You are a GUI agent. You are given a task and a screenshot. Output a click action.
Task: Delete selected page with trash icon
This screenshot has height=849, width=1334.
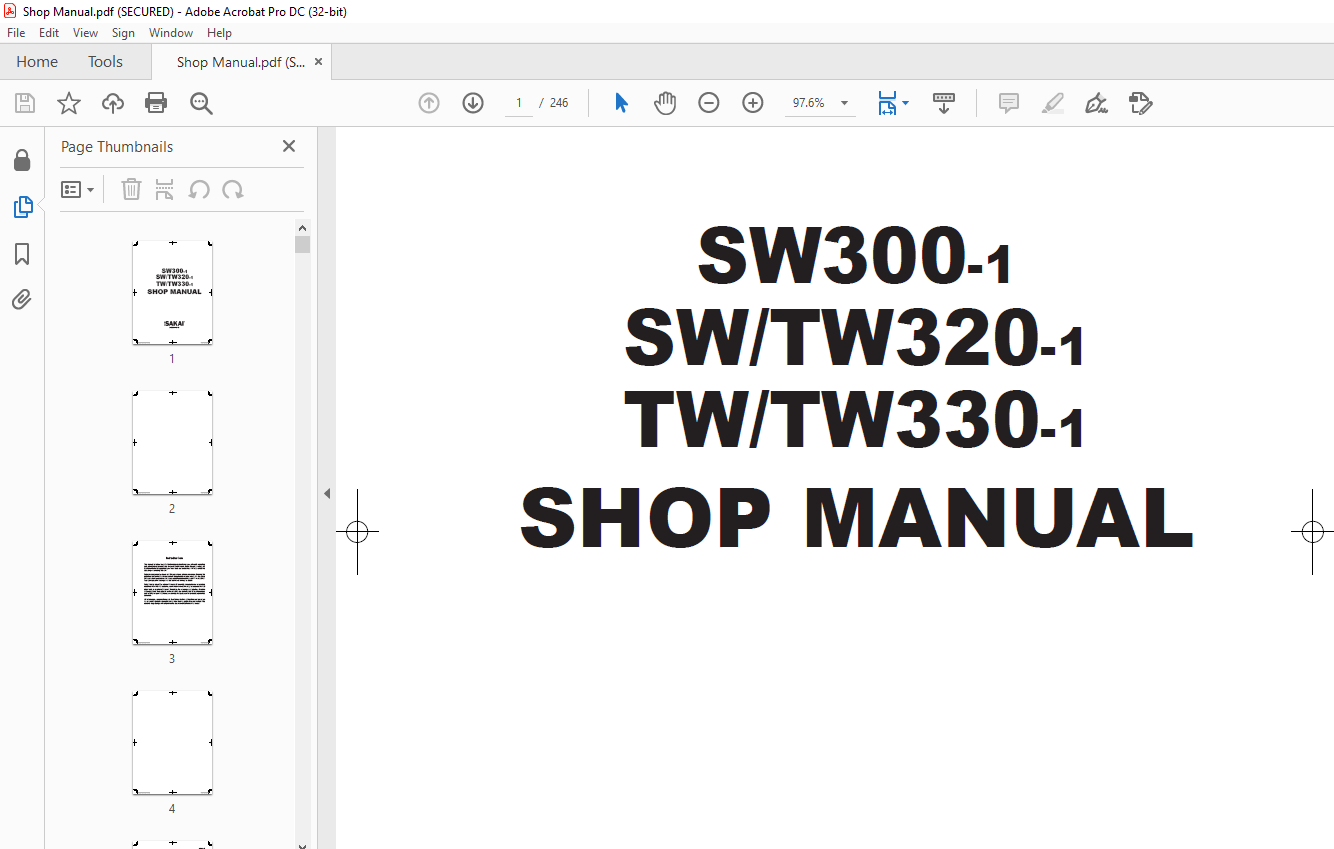coord(131,189)
